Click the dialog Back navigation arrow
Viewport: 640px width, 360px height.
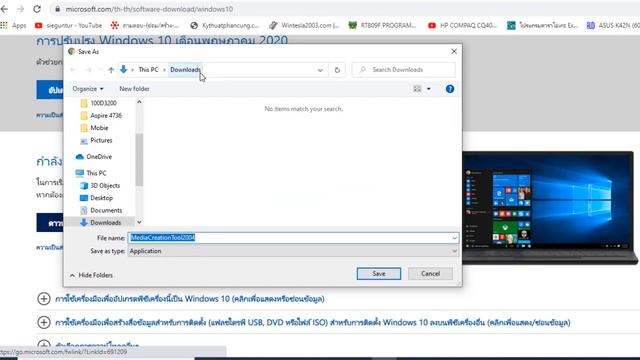(73, 70)
